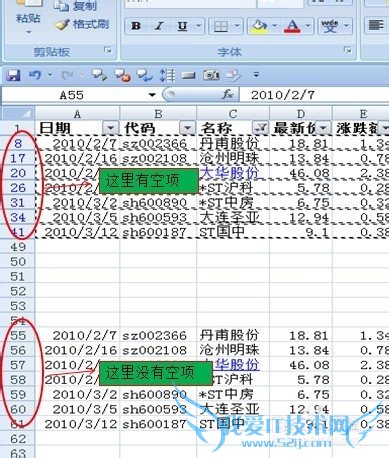Click the row sort arrows icon
389x458 pixels.
pyautogui.click(x=167, y=75)
